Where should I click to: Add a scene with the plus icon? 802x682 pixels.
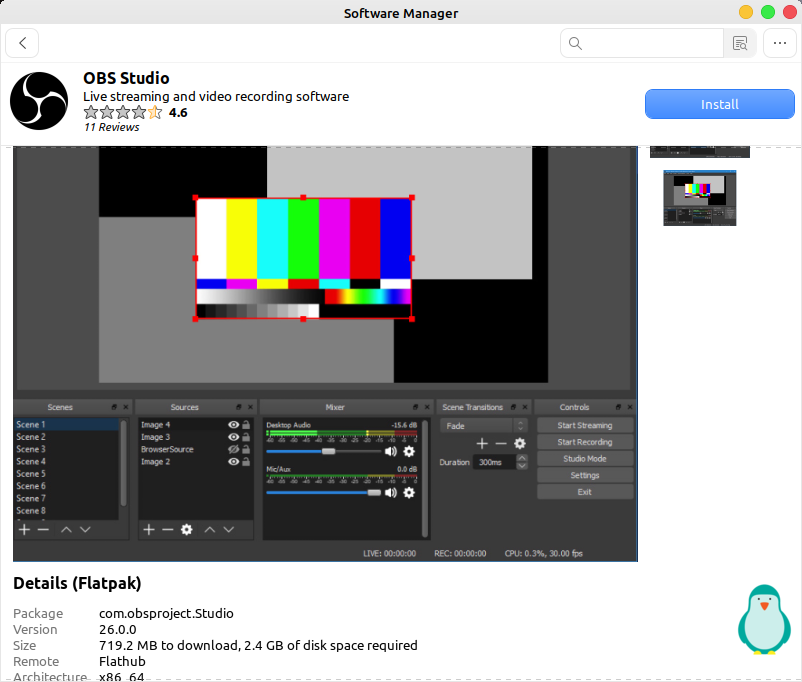point(24,530)
